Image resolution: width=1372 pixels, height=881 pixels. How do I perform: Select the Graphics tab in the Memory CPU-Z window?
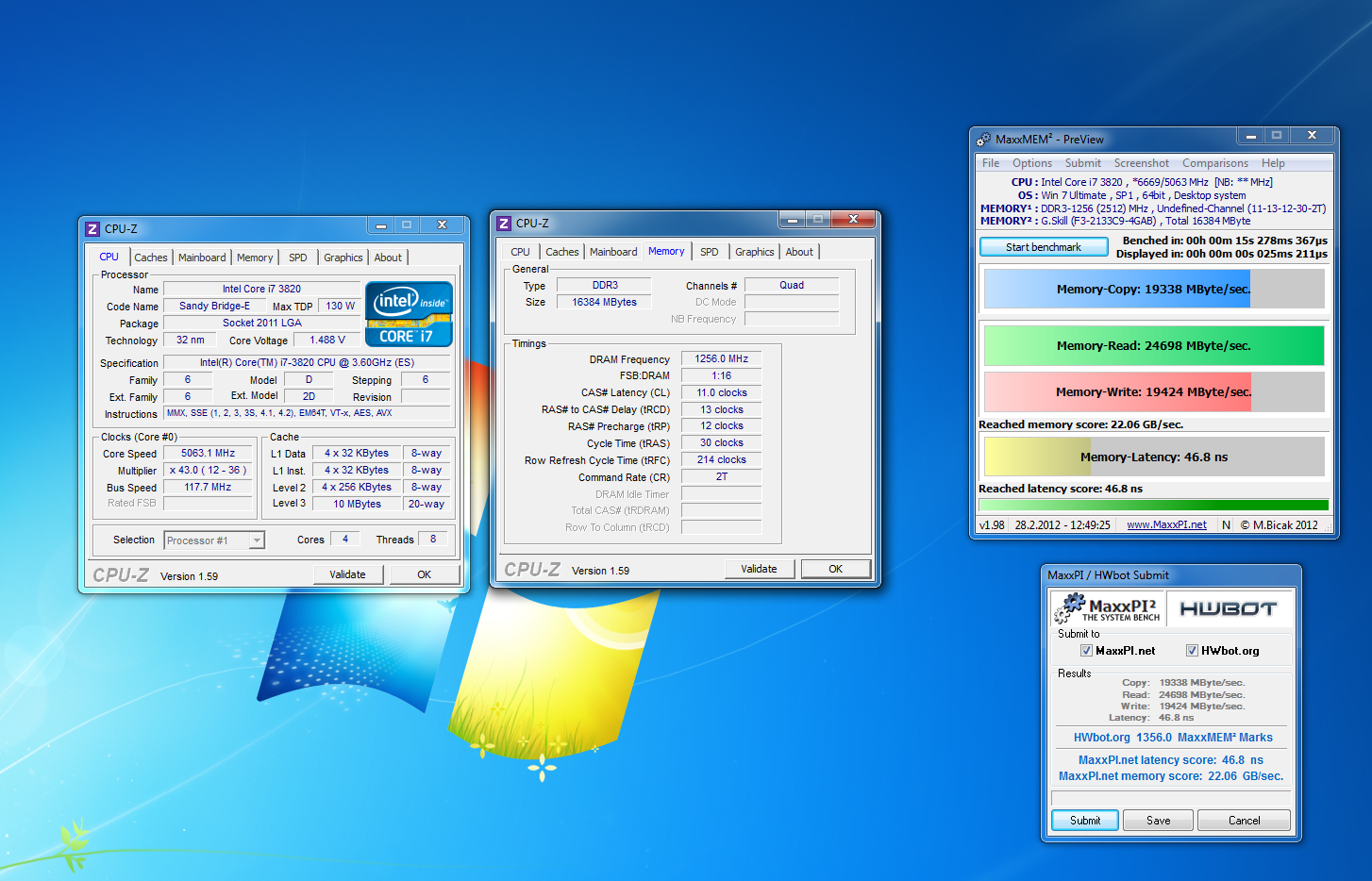click(755, 252)
